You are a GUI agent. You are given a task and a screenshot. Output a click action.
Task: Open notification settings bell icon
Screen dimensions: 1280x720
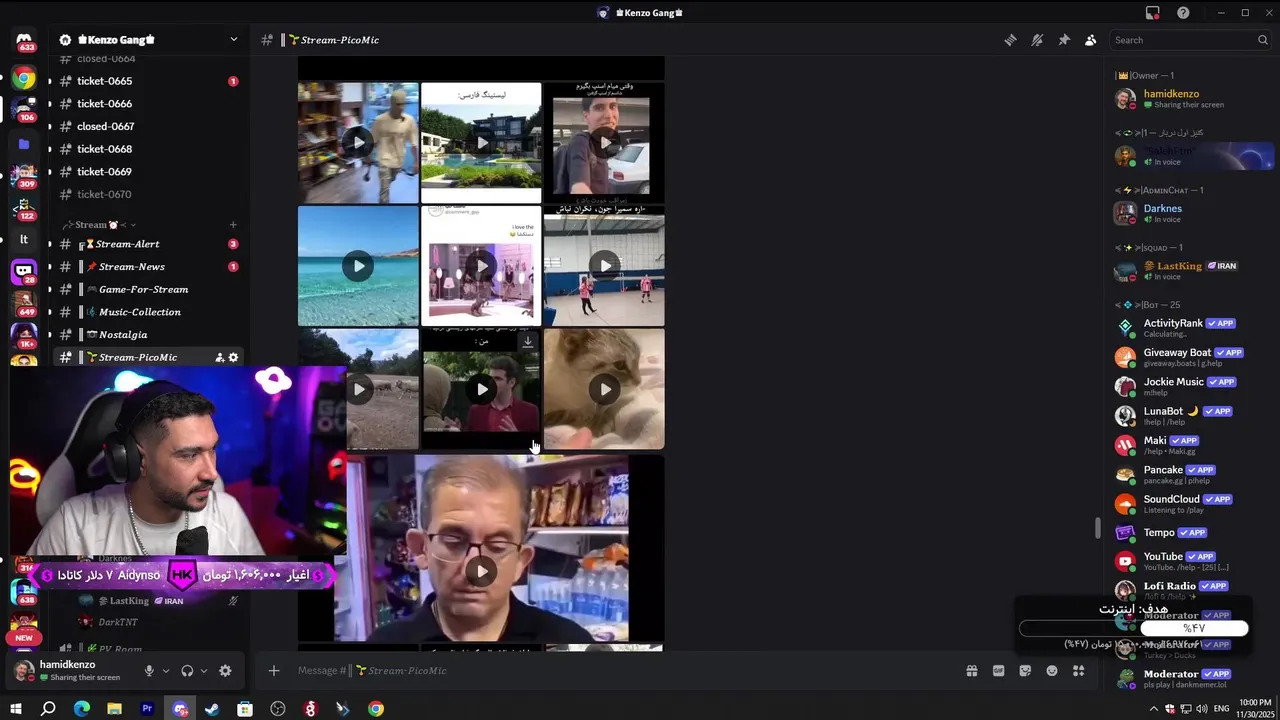(x=1037, y=40)
